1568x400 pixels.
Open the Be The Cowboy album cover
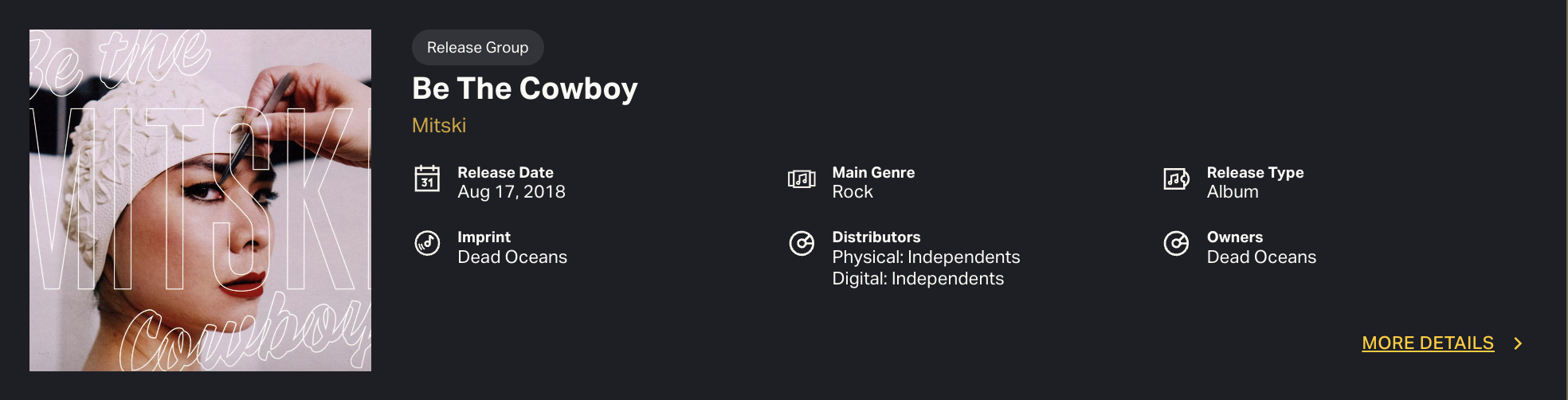[x=200, y=200]
